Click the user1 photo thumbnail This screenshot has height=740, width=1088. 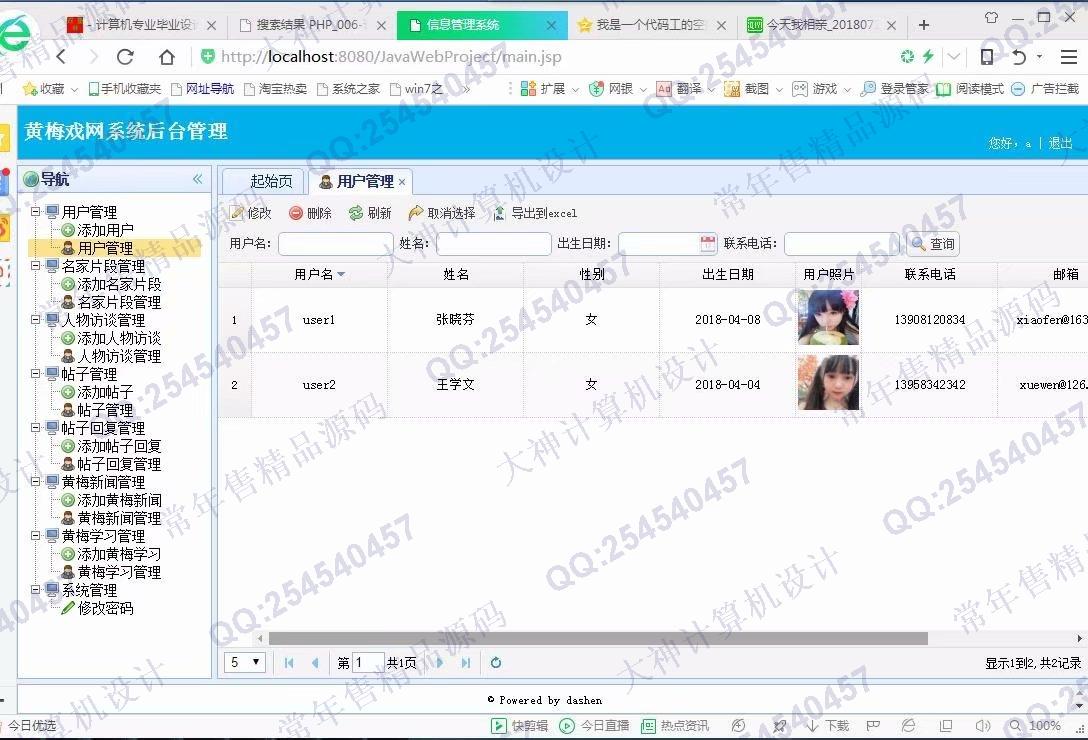click(828, 318)
